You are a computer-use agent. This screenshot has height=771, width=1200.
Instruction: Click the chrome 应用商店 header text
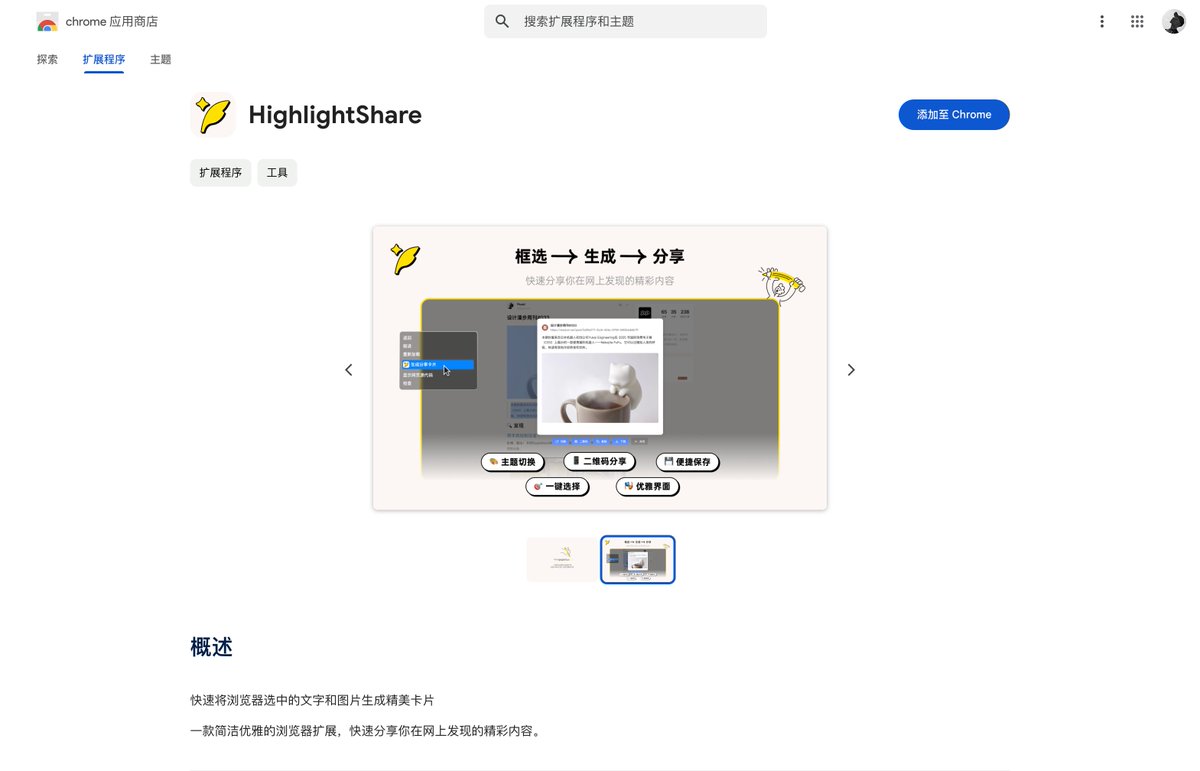pyautogui.click(x=111, y=21)
